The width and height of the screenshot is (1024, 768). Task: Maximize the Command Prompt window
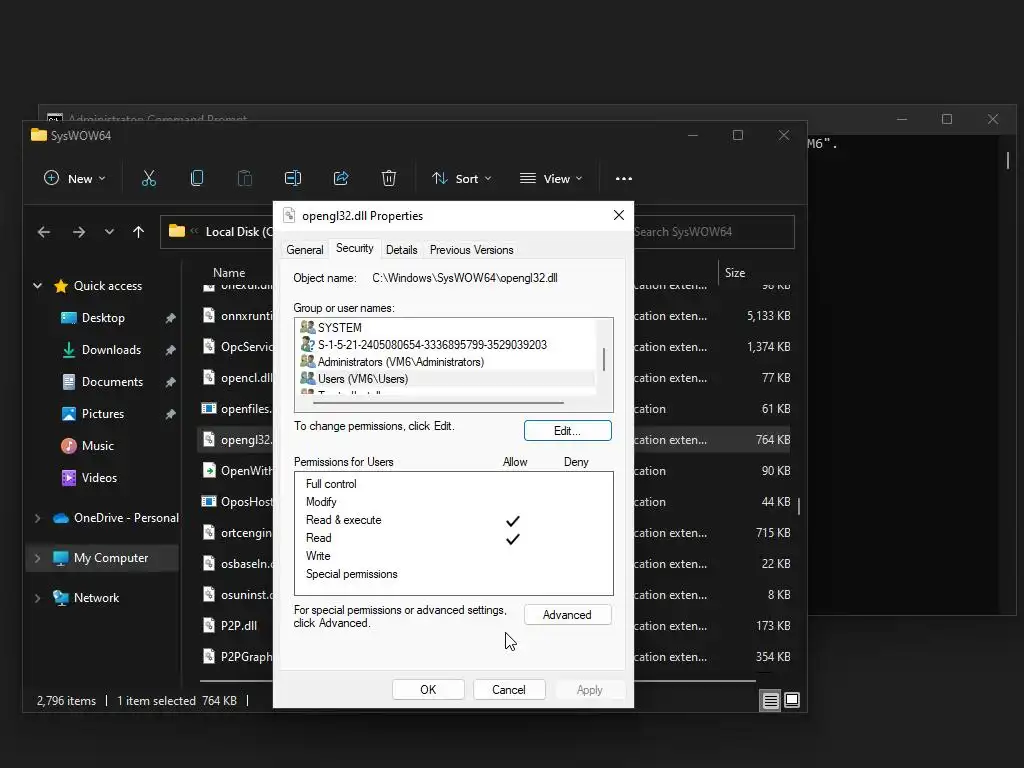[x=947, y=119]
